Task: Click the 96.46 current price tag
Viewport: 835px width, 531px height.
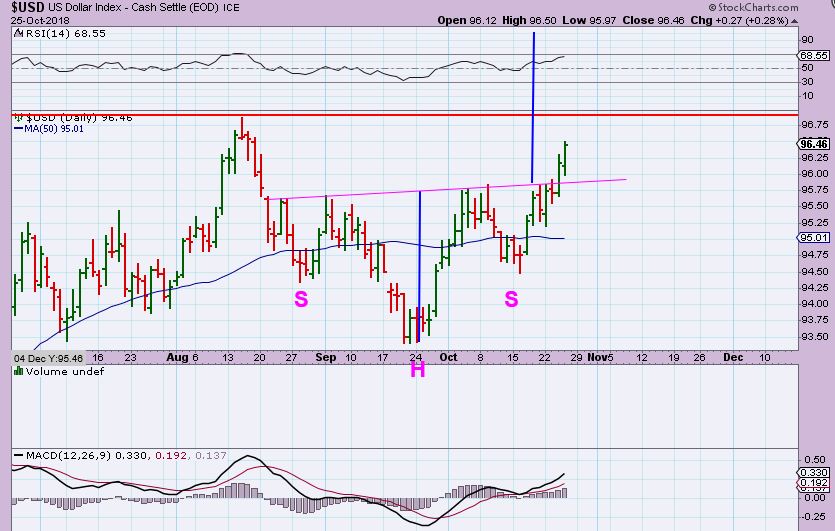Action: point(815,143)
